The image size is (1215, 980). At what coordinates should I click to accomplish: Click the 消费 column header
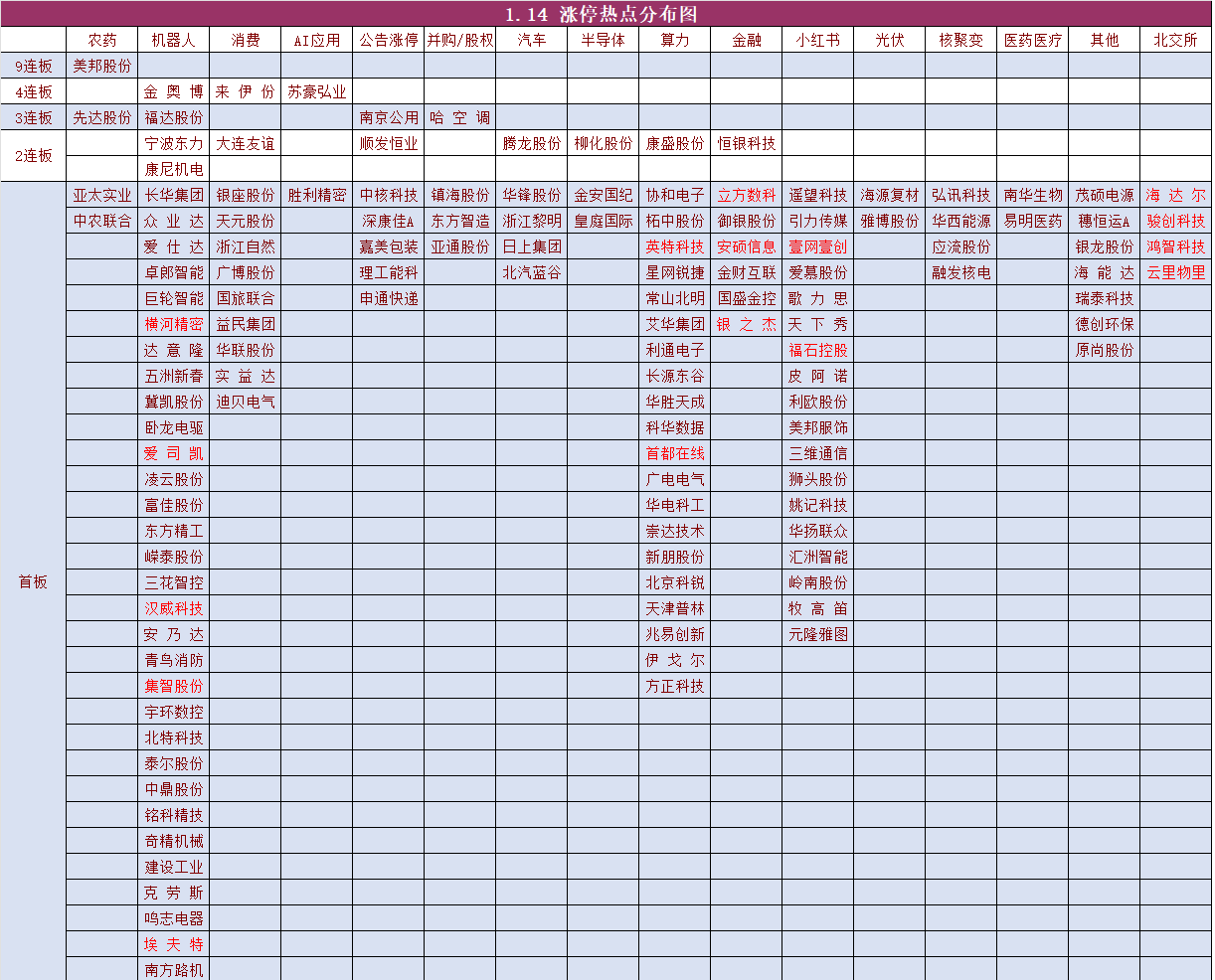(246, 40)
